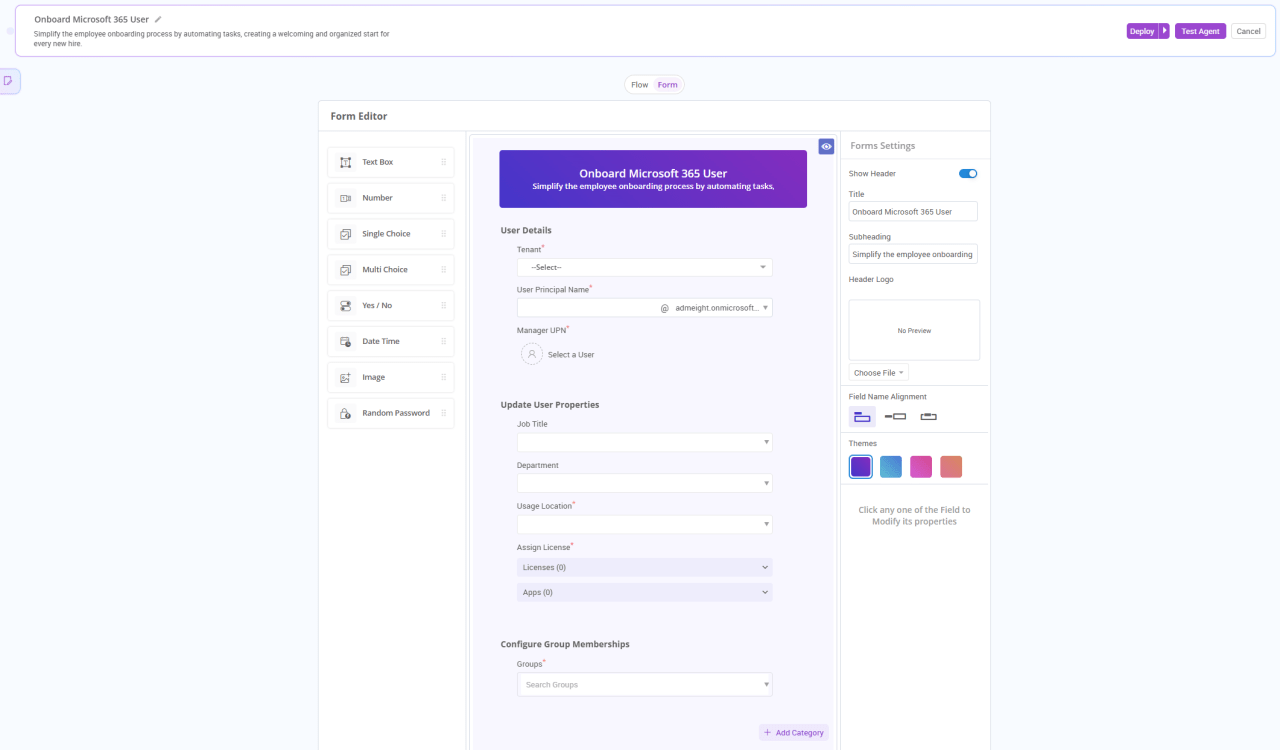Select the Number field icon
Viewport: 1280px width, 750px height.
[346, 198]
